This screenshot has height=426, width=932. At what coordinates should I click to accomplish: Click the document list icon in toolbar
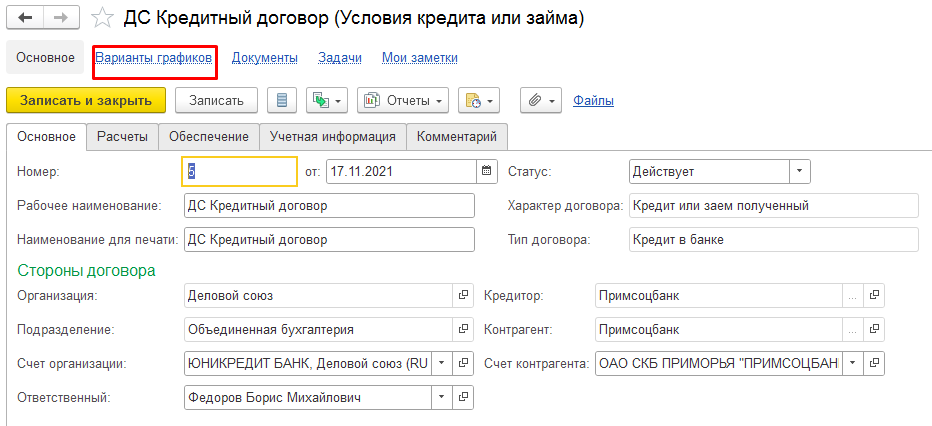click(x=283, y=100)
